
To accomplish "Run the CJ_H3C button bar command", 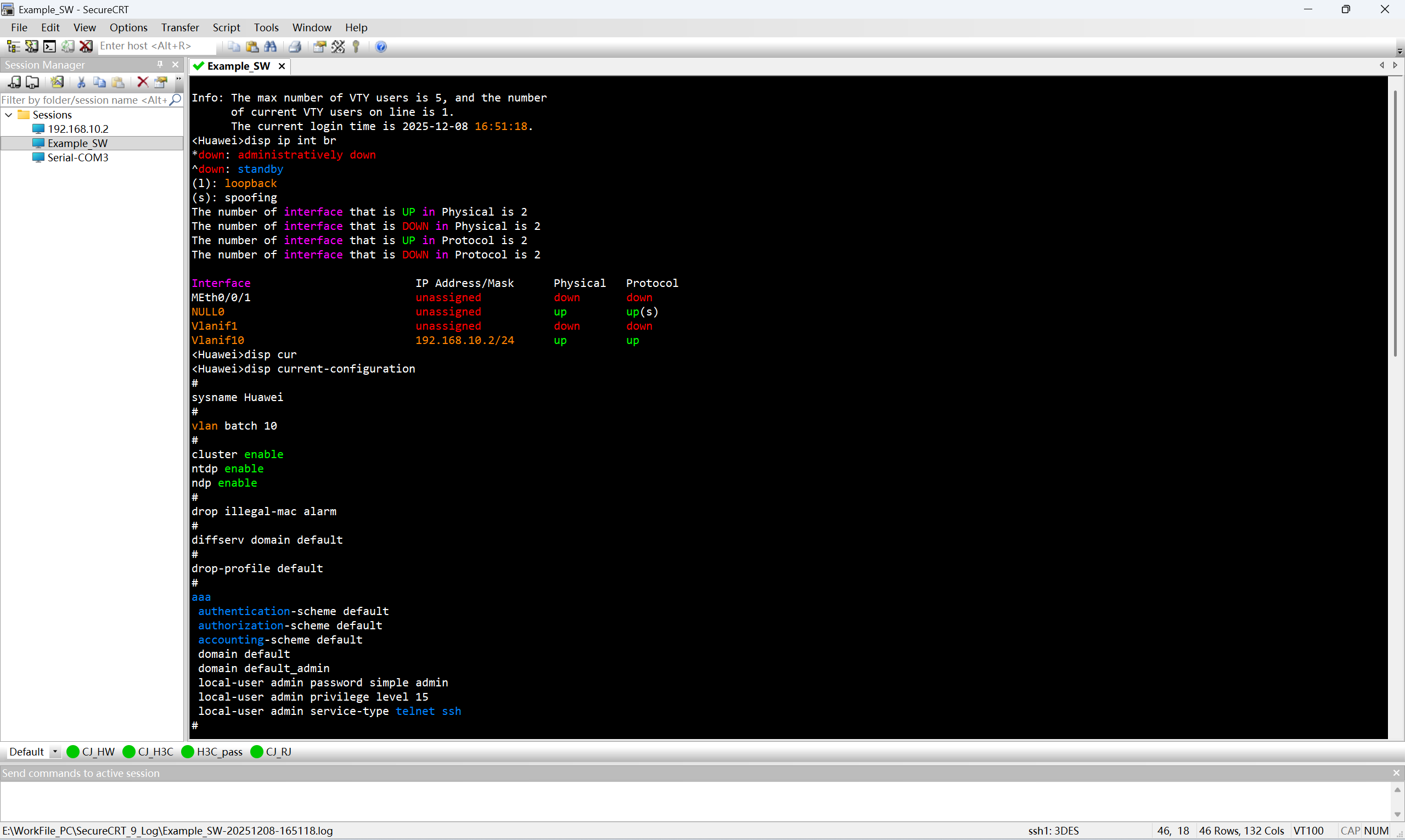I will pyautogui.click(x=148, y=752).
